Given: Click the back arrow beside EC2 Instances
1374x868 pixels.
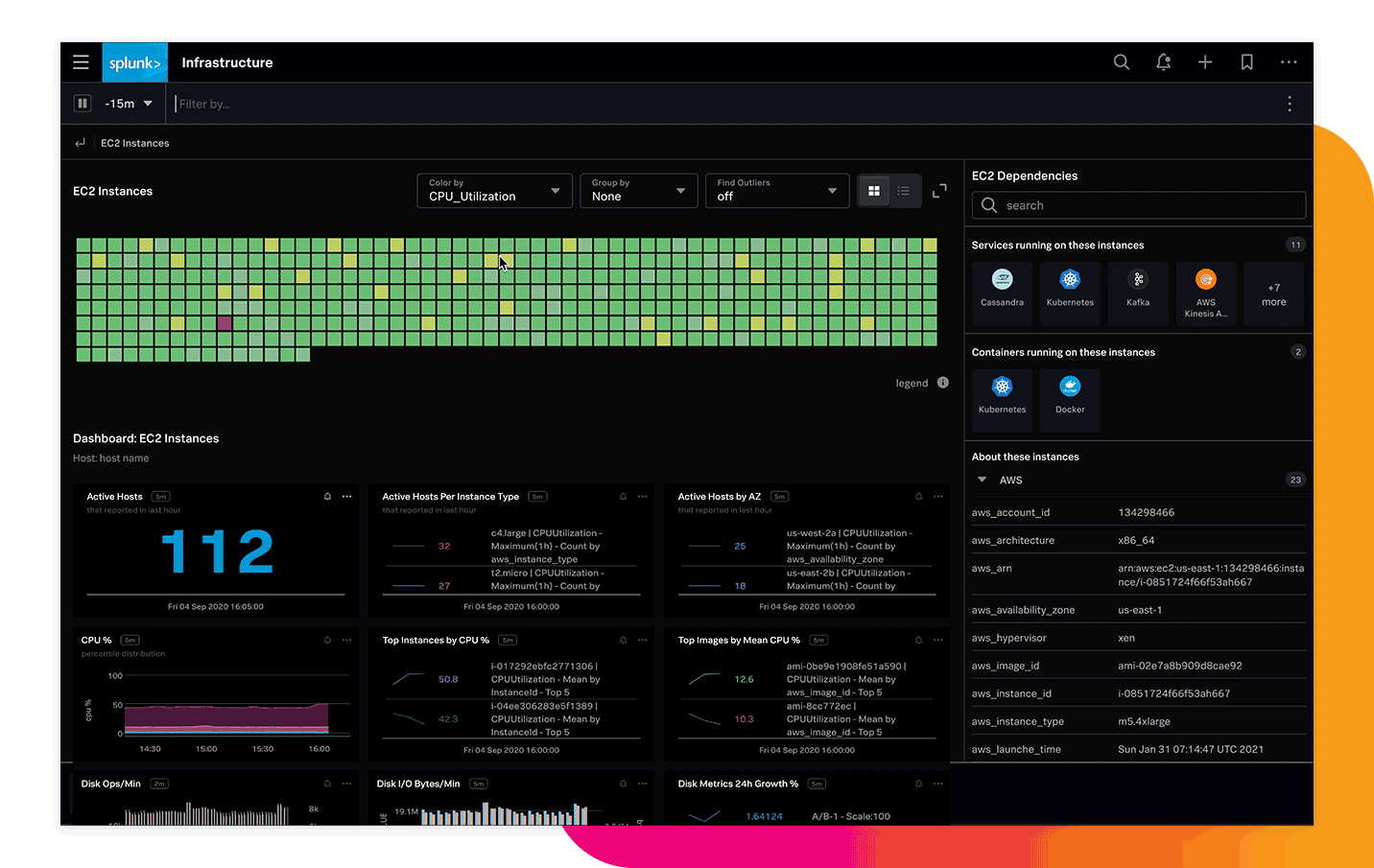Looking at the screenshot, I should 81,143.
